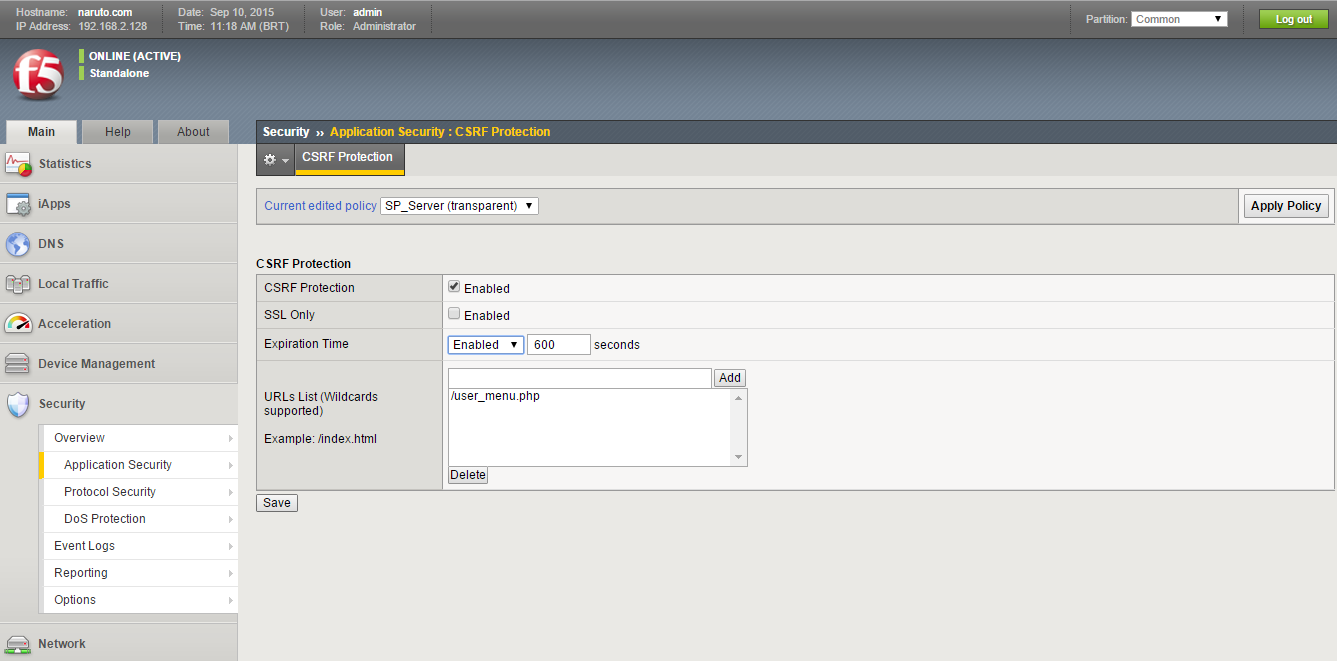Open the Acceleration gauge icon
This screenshot has width=1337, height=661.
pyautogui.click(x=18, y=324)
